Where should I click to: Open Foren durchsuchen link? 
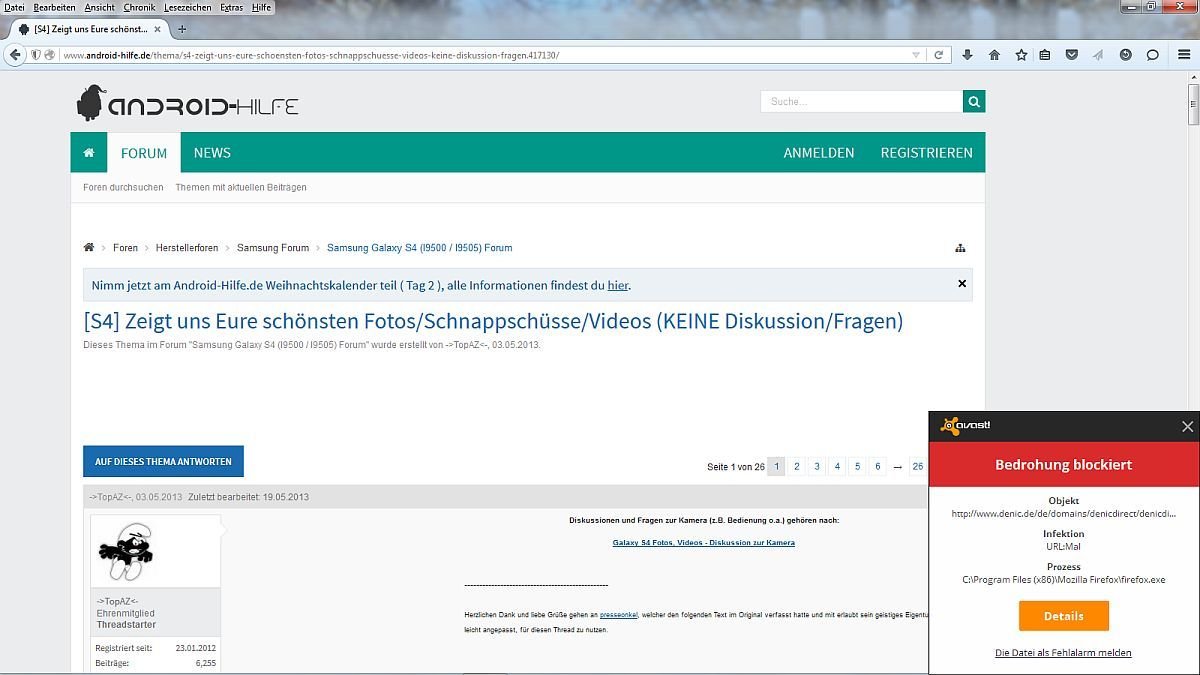123,187
